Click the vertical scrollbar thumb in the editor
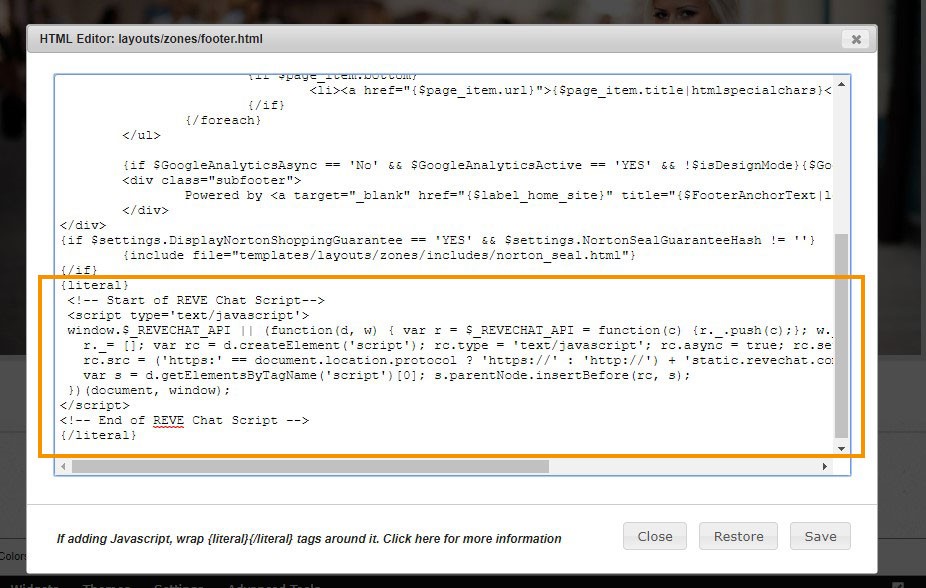This screenshot has height=588, width=926. tap(842, 335)
